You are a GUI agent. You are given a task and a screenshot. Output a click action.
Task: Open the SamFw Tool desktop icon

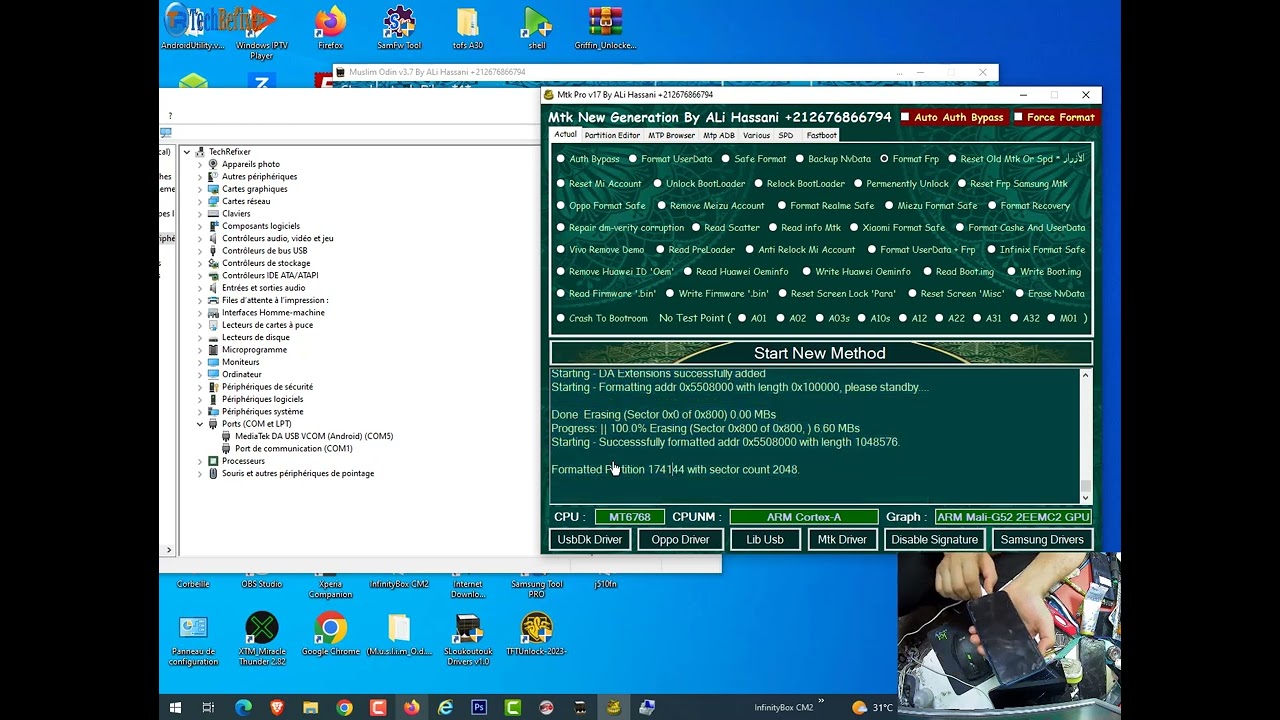point(399,28)
